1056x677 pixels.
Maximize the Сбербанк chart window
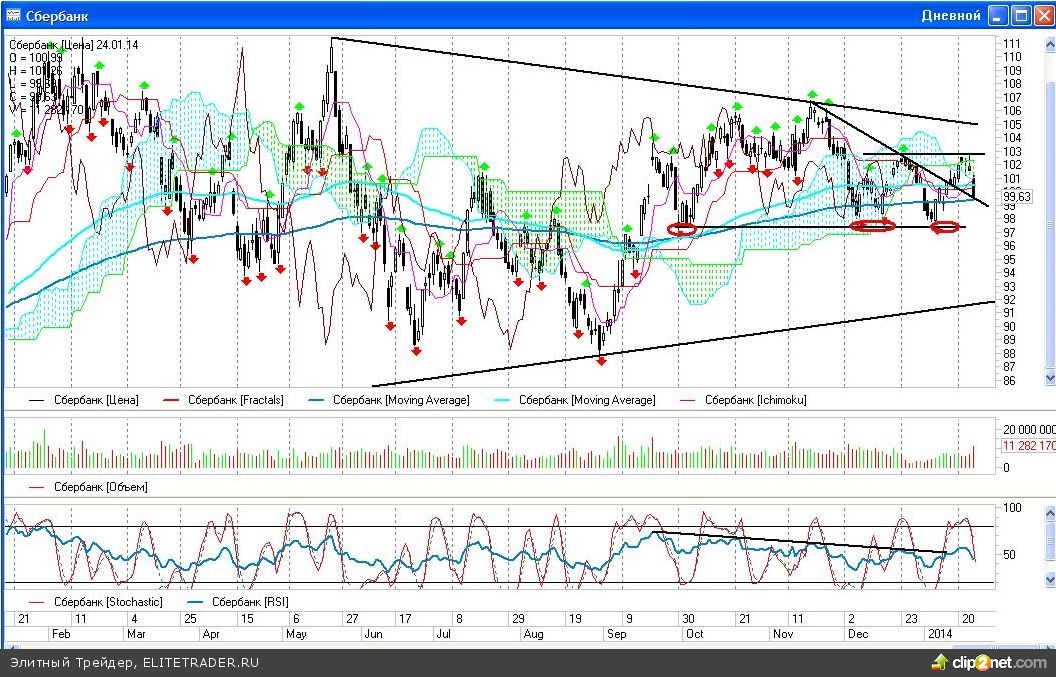pos(1021,15)
